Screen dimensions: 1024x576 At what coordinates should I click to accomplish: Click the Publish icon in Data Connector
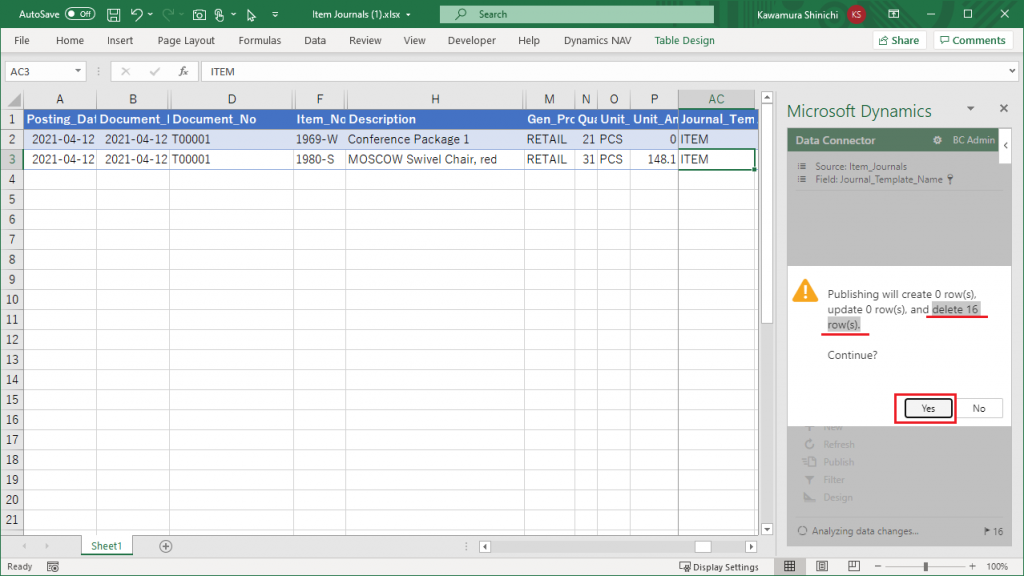coord(810,462)
